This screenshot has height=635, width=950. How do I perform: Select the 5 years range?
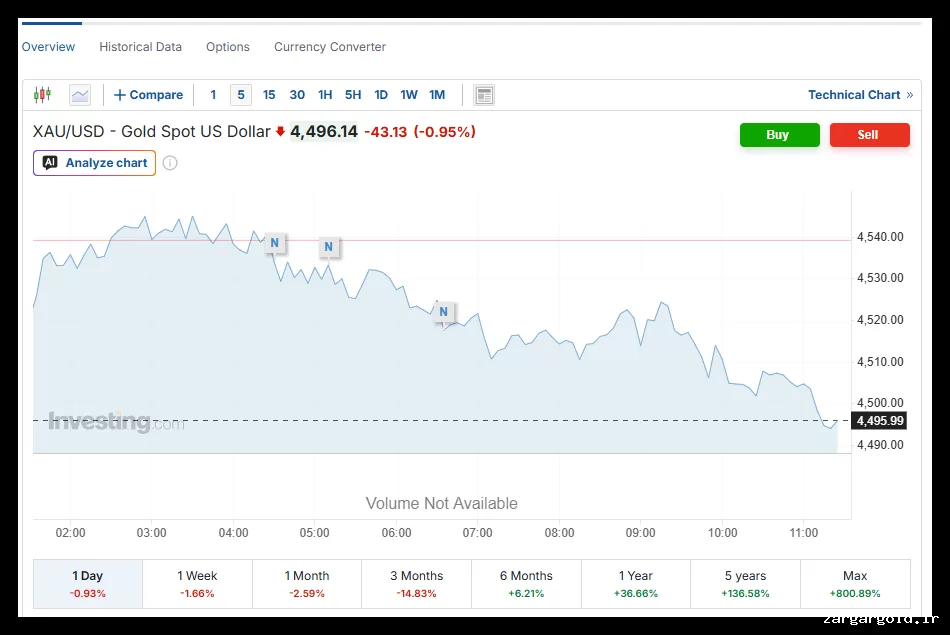tap(745, 583)
